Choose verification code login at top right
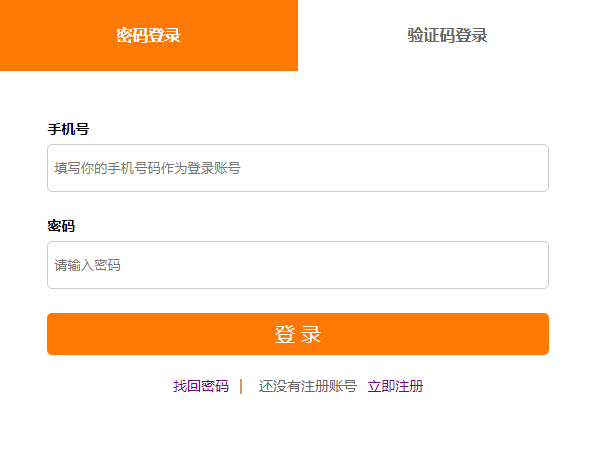Screen dimensions: 595x462 click(x=447, y=35)
